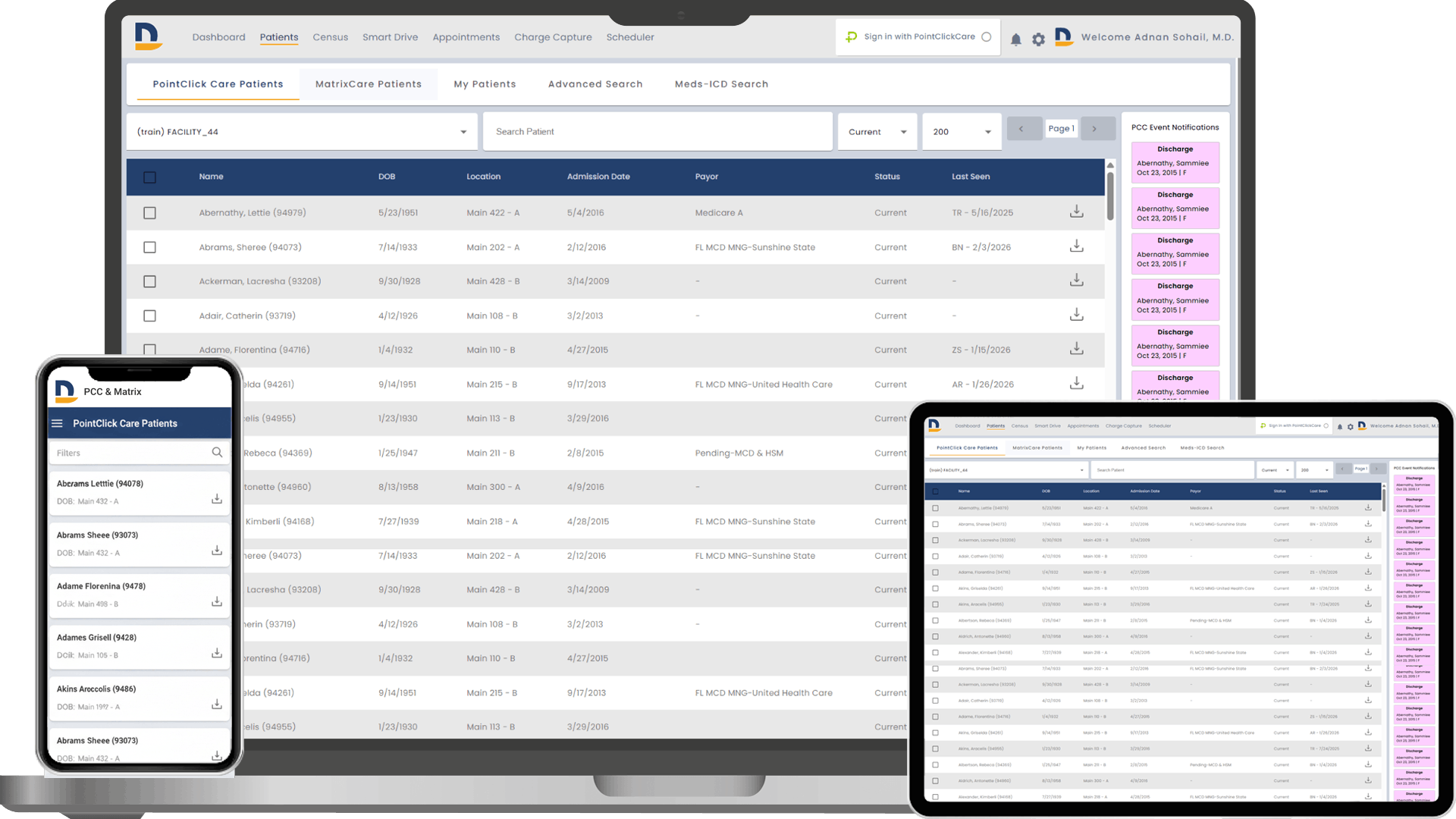Open the notifications bell icon
The image size is (1456, 819).
click(x=1016, y=39)
